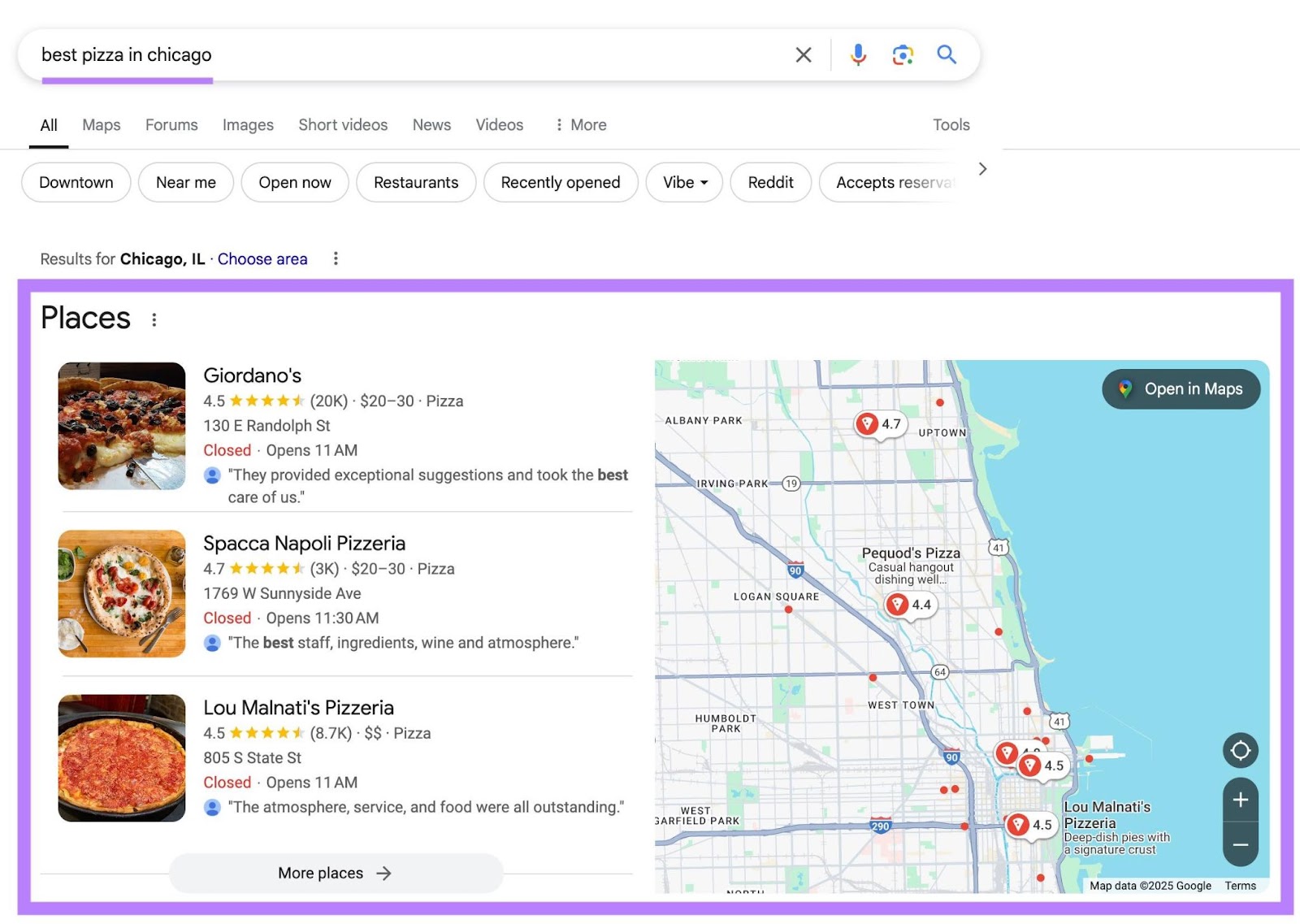Apply the Near me filter chip
This screenshot has height=924, width=1300.
pyautogui.click(x=185, y=182)
